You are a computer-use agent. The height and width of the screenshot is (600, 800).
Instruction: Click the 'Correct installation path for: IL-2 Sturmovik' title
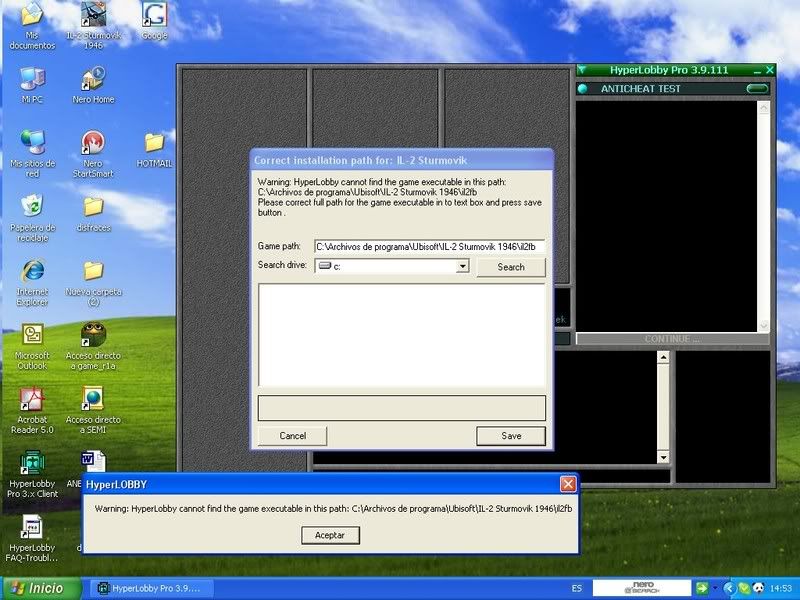click(360, 160)
